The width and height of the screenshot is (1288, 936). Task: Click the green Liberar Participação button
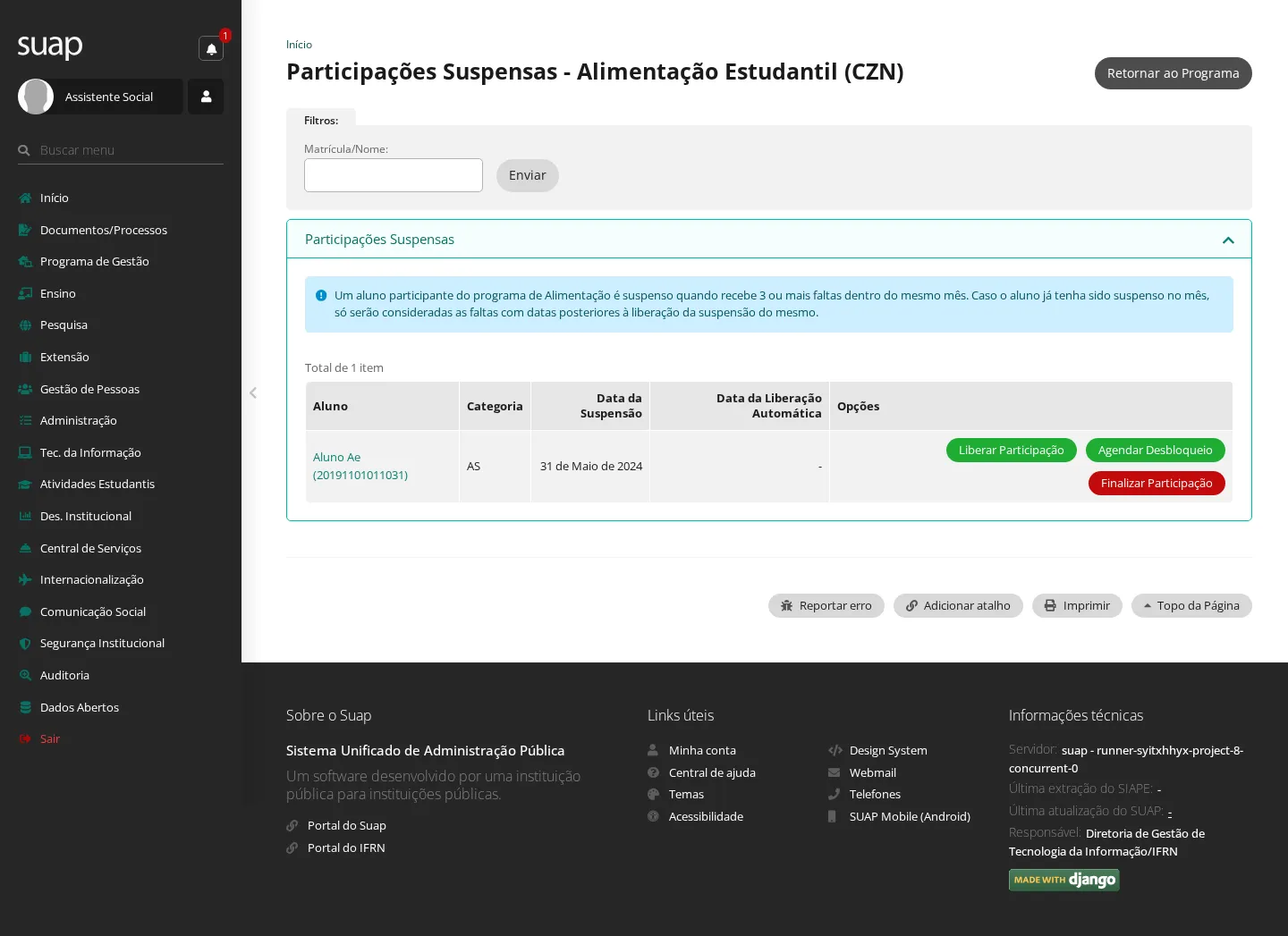[x=1012, y=450]
